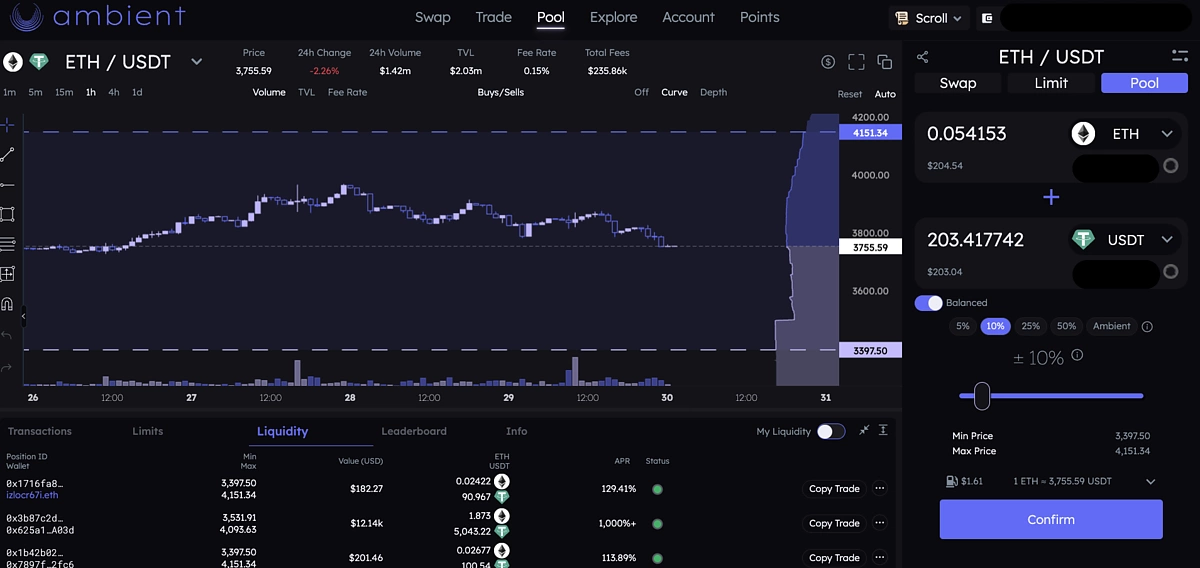The height and width of the screenshot is (568, 1200).
Task: Enable the Volume chart overlay
Action: [x=269, y=92]
